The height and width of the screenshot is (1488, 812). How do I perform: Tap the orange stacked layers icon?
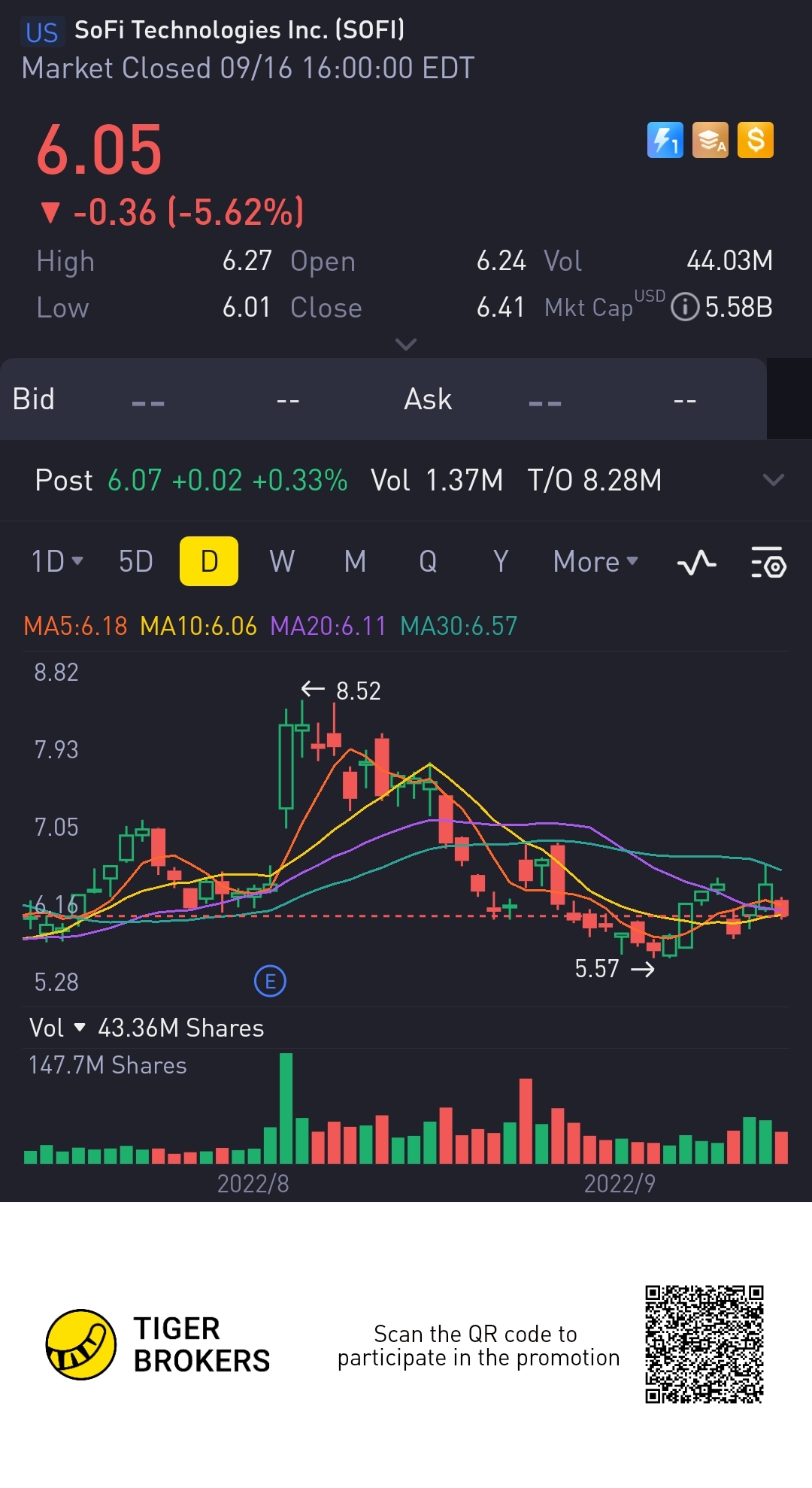pyautogui.click(x=710, y=140)
